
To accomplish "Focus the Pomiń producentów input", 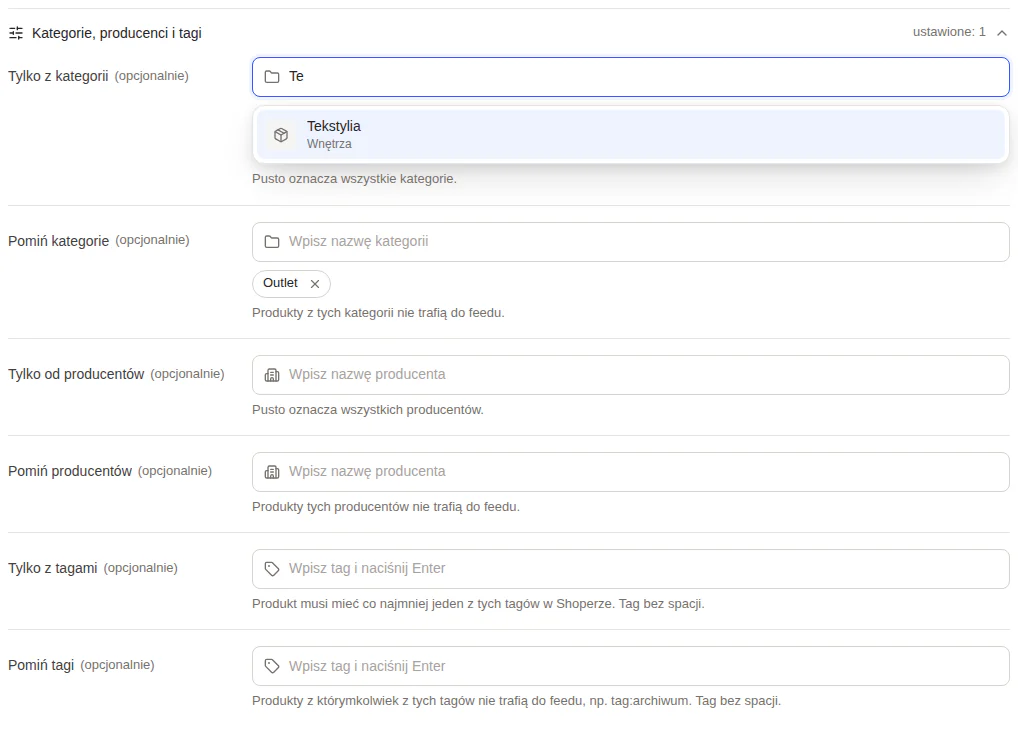I will [630, 472].
